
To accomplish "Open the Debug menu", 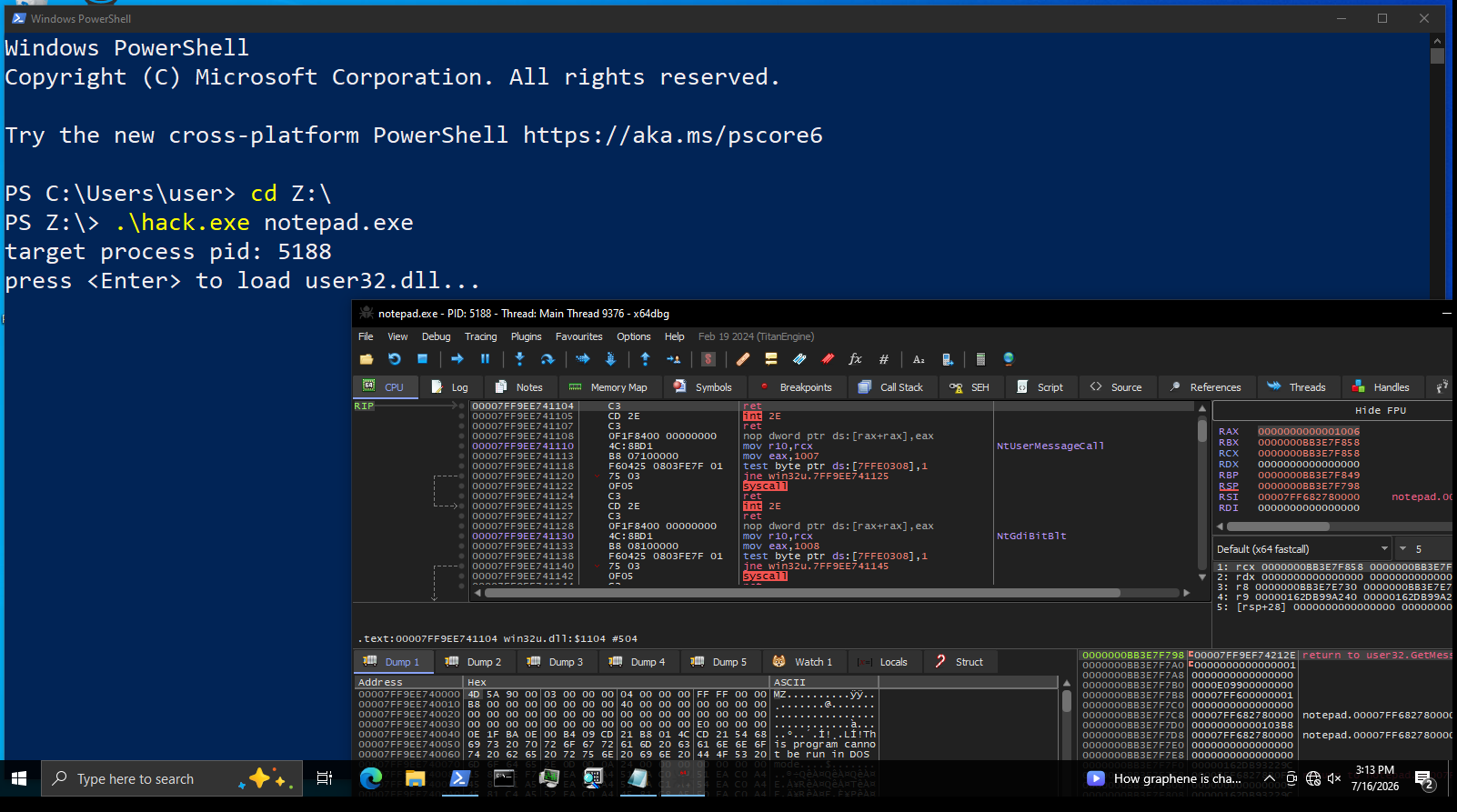I will (x=436, y=336).
